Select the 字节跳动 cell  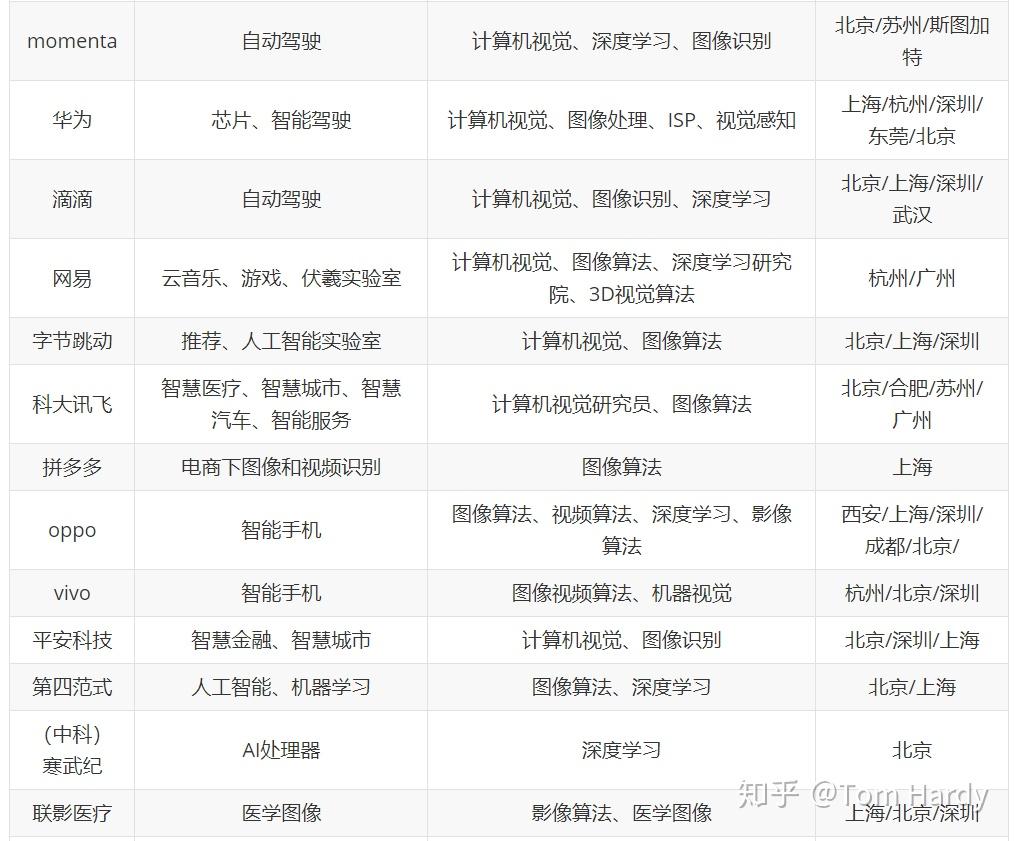click(x=72, y=341)
